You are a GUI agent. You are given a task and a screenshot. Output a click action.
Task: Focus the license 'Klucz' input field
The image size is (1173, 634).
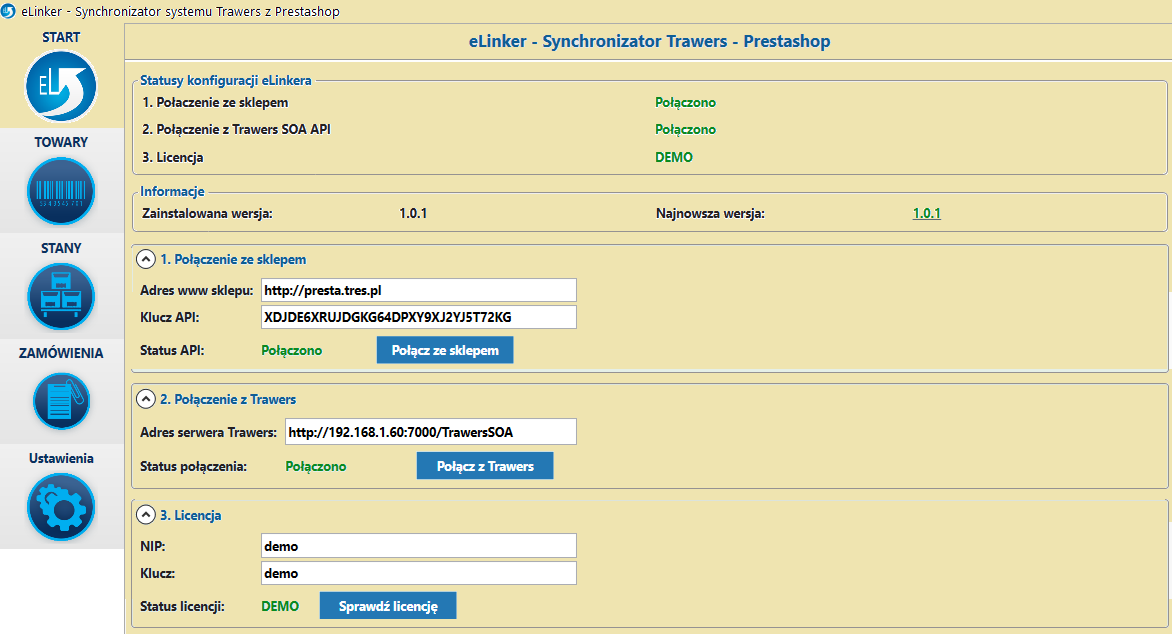419,573
